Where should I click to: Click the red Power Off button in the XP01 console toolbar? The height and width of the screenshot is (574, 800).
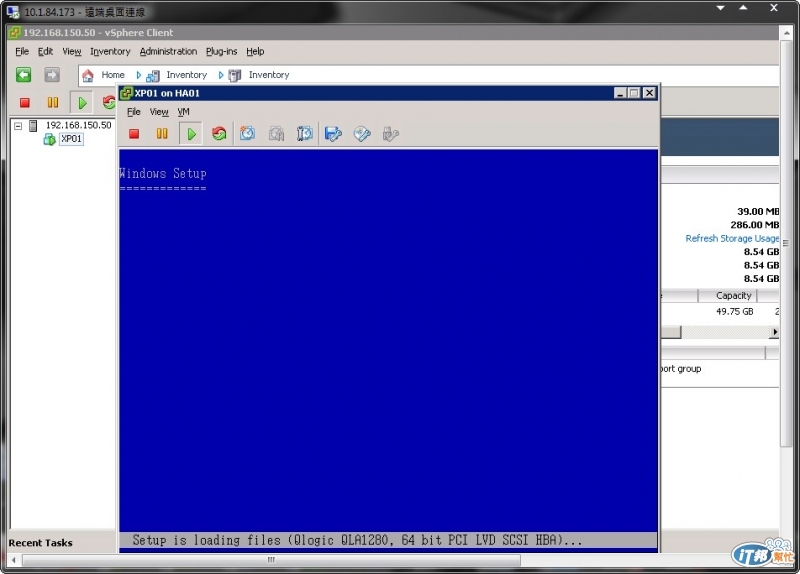pos(134,134)
